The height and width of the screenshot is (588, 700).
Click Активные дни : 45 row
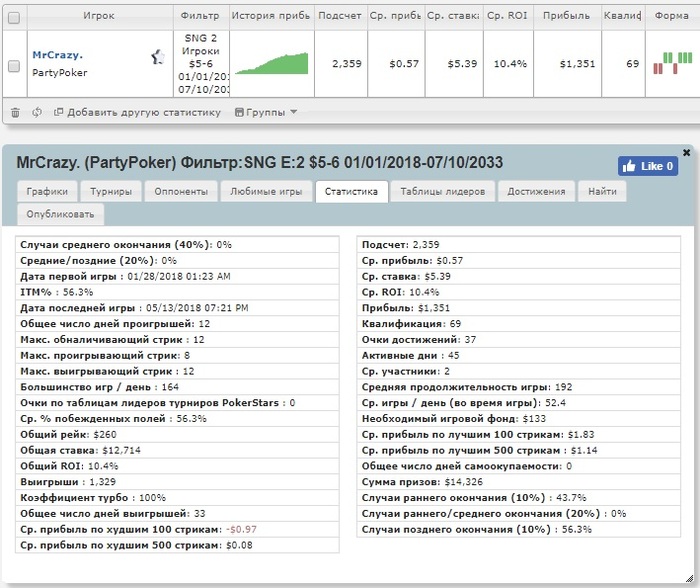[519, 355]
